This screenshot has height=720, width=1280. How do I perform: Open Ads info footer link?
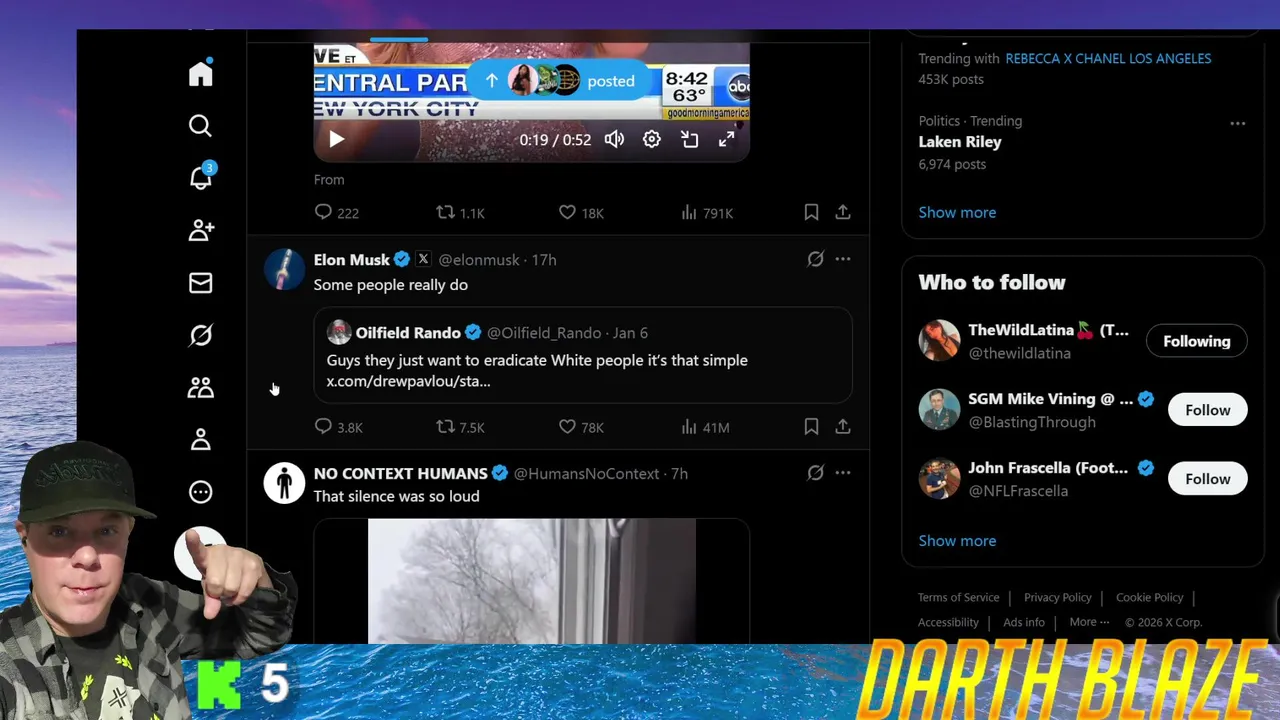click(x=1024, y=622)
